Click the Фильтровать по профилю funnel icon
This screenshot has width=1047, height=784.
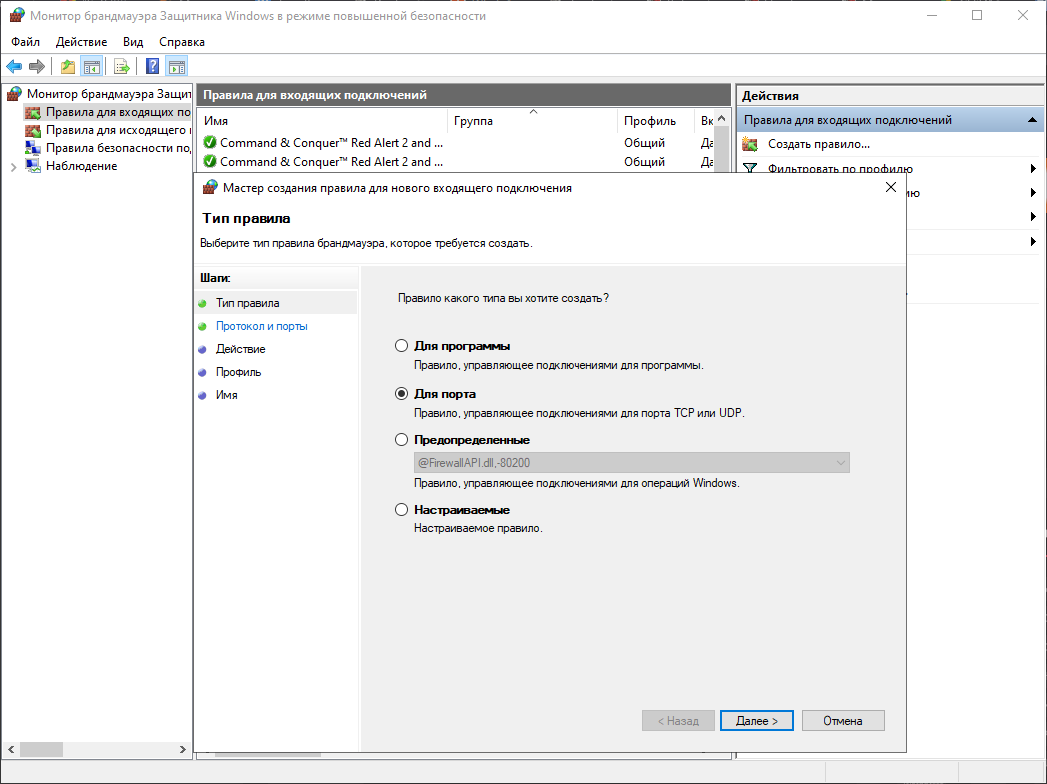(x=750, y=169)
